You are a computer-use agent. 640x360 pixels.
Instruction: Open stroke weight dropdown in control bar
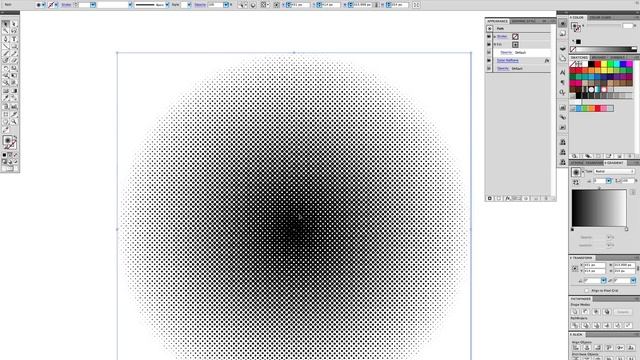93,5
